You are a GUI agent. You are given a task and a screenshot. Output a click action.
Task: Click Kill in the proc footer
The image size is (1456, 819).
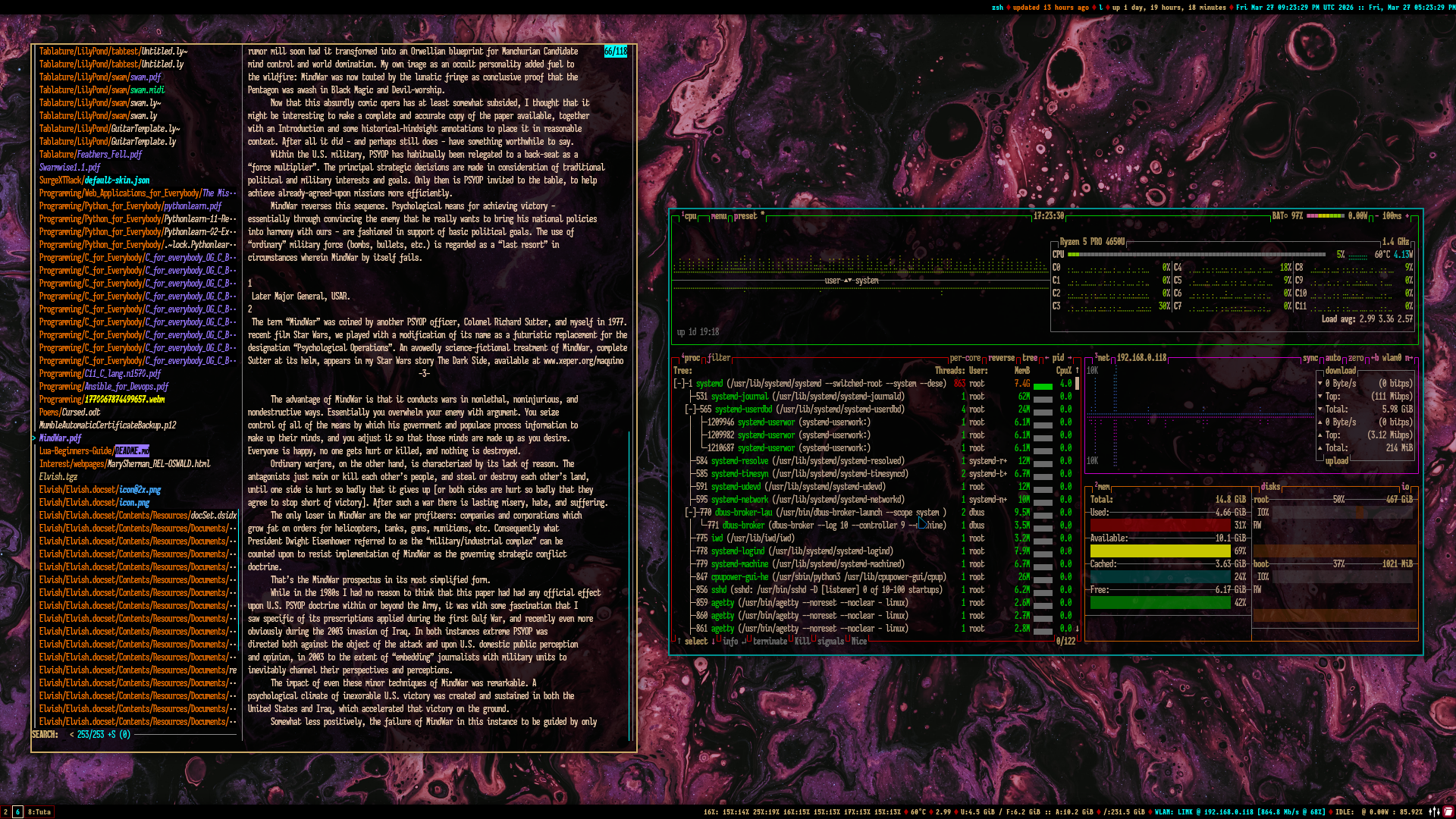[x=802, y=642]
